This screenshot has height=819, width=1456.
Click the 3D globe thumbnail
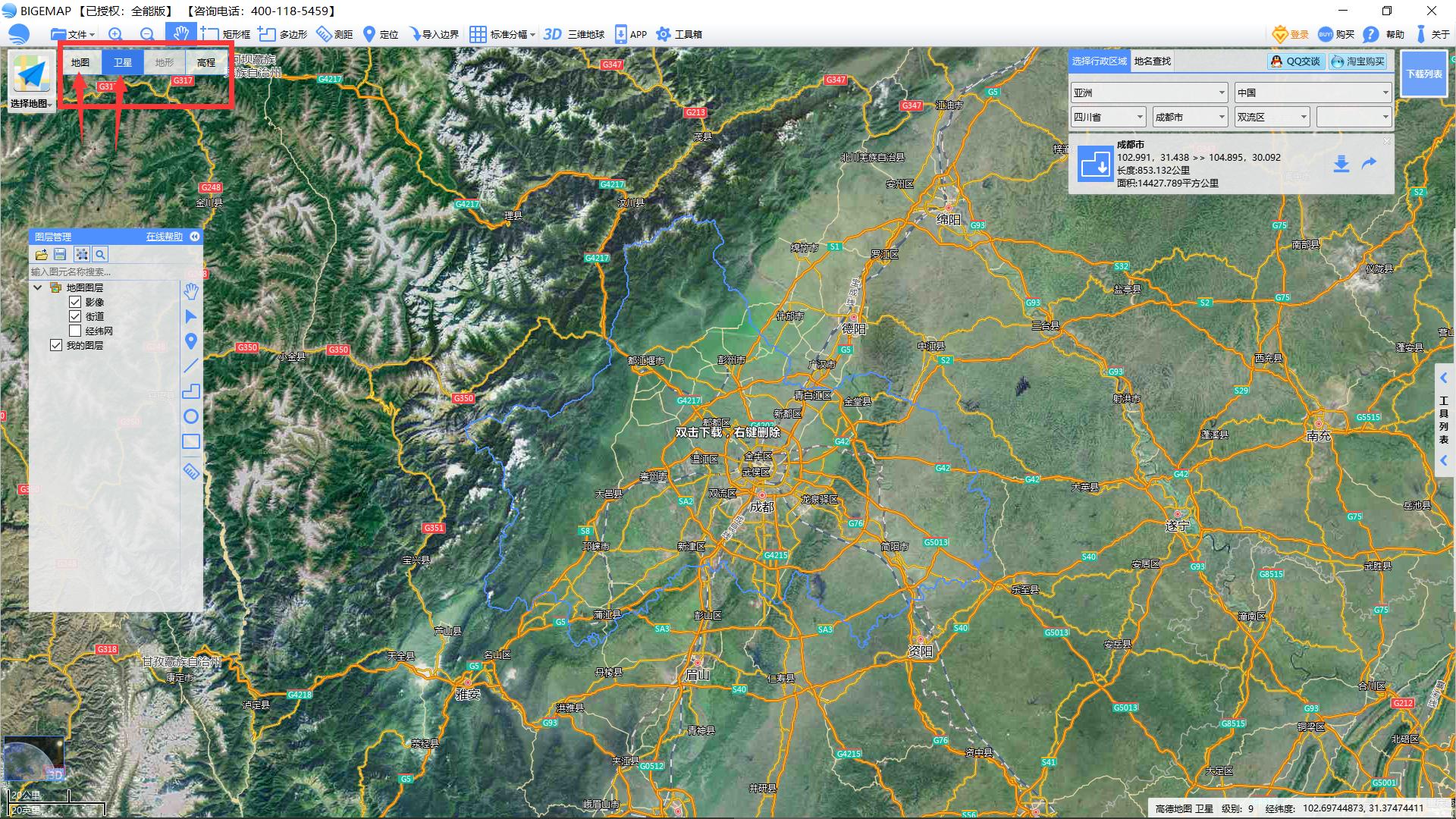tap(33, 758)
